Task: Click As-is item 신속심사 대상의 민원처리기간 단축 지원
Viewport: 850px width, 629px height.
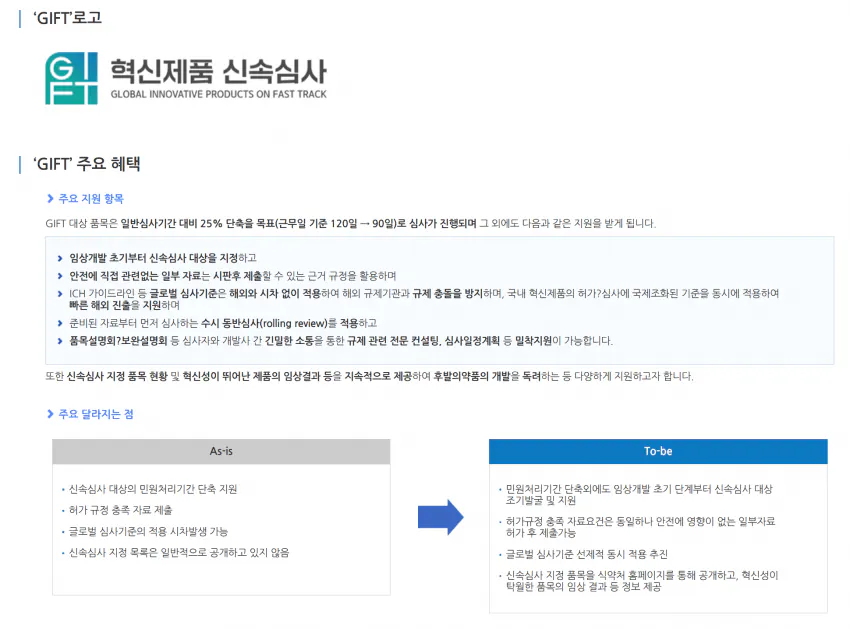Action: 153,489
